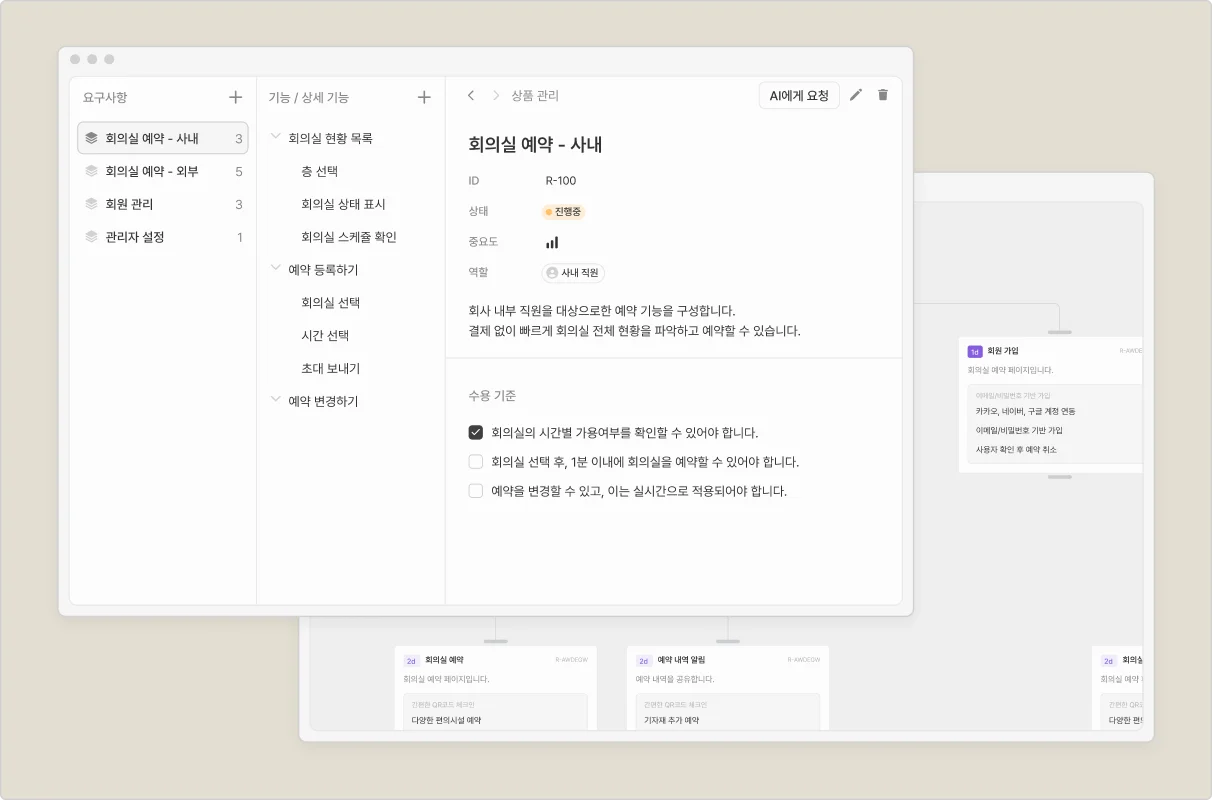Image resolution: width=1212 pixels, height=800 pixels.
Task: Open the 관리자 설정 requirement
Action: (135, 237)
